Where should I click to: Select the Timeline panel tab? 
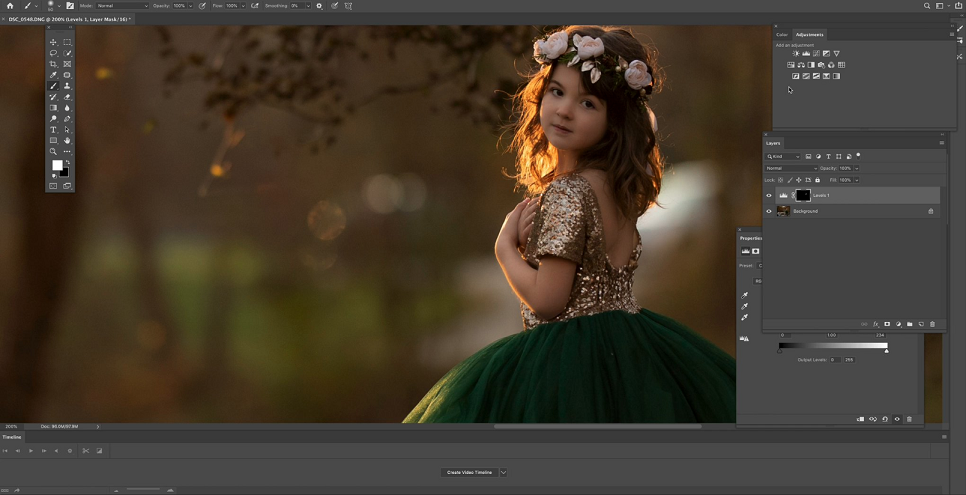tap(12, 437)
